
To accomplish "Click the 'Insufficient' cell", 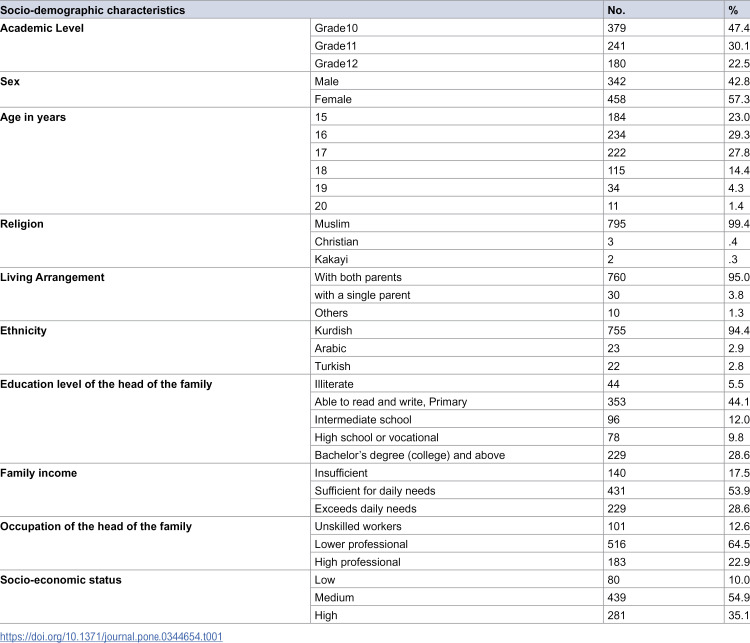I will 341,473.
